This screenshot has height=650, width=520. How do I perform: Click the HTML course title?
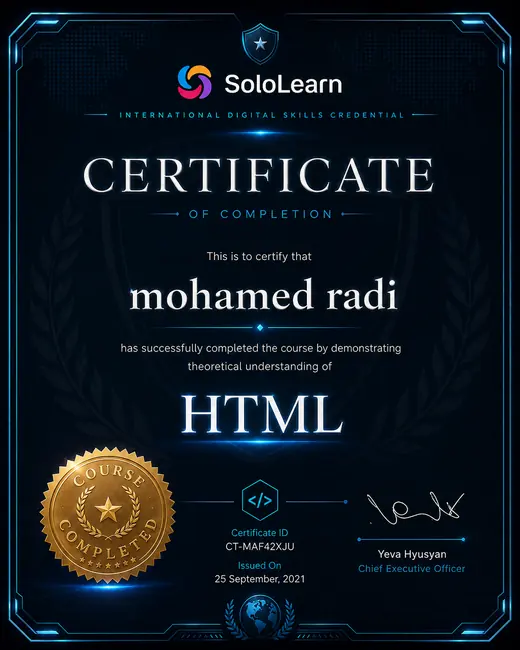coord(263,414)
